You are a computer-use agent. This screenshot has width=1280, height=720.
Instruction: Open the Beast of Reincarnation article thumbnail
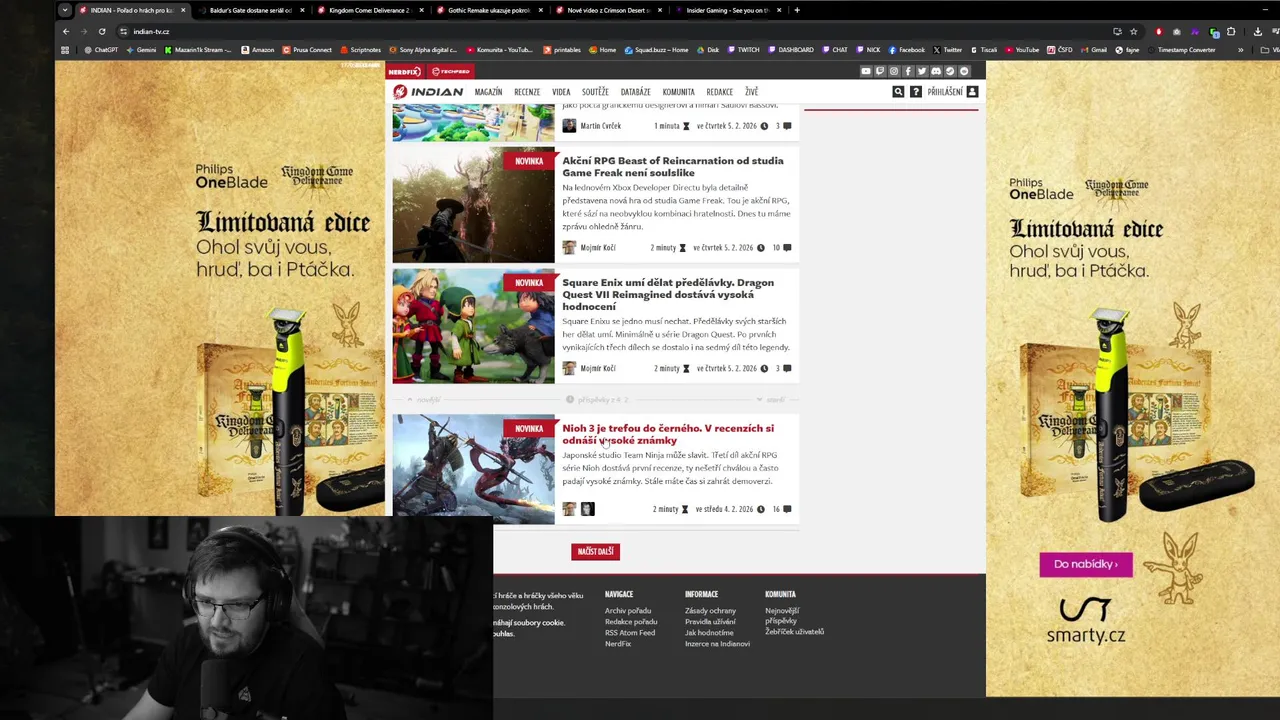tap(473, 206)
